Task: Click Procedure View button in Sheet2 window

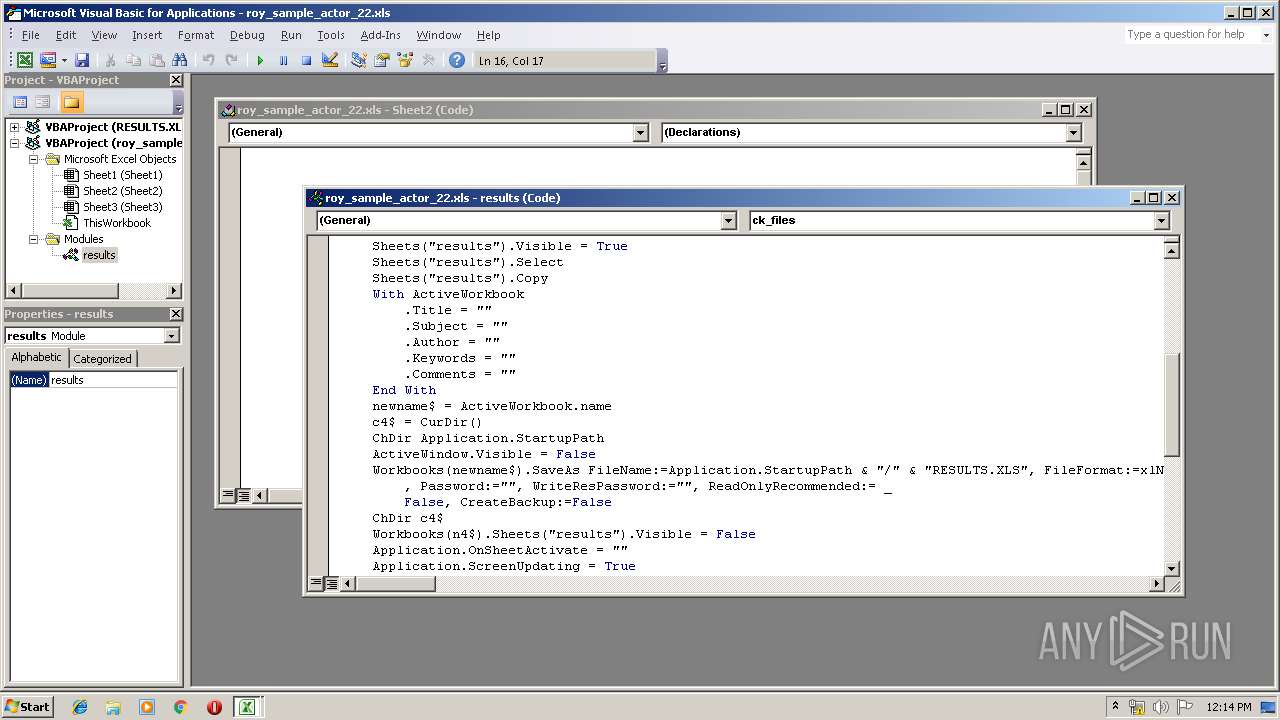Action: click(228, 495)
